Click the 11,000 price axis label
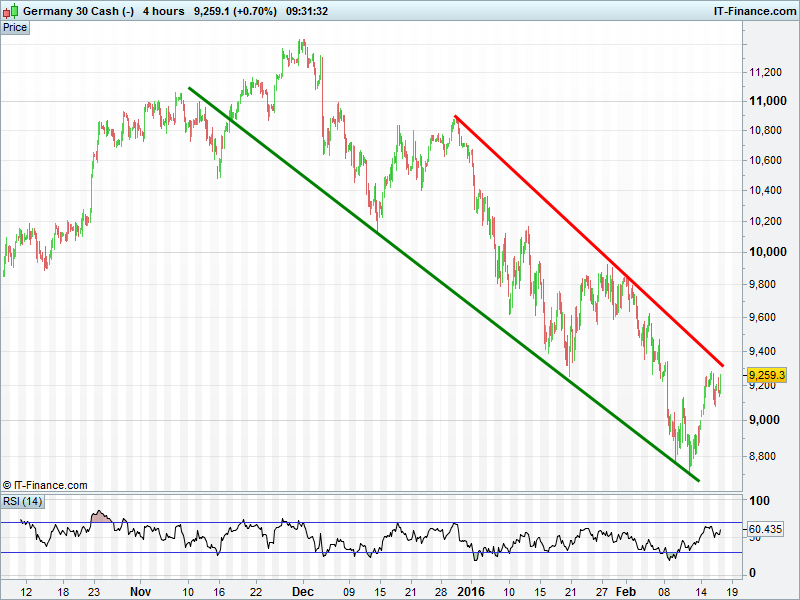This screenshot has width=800, height=600. (767, 101)
